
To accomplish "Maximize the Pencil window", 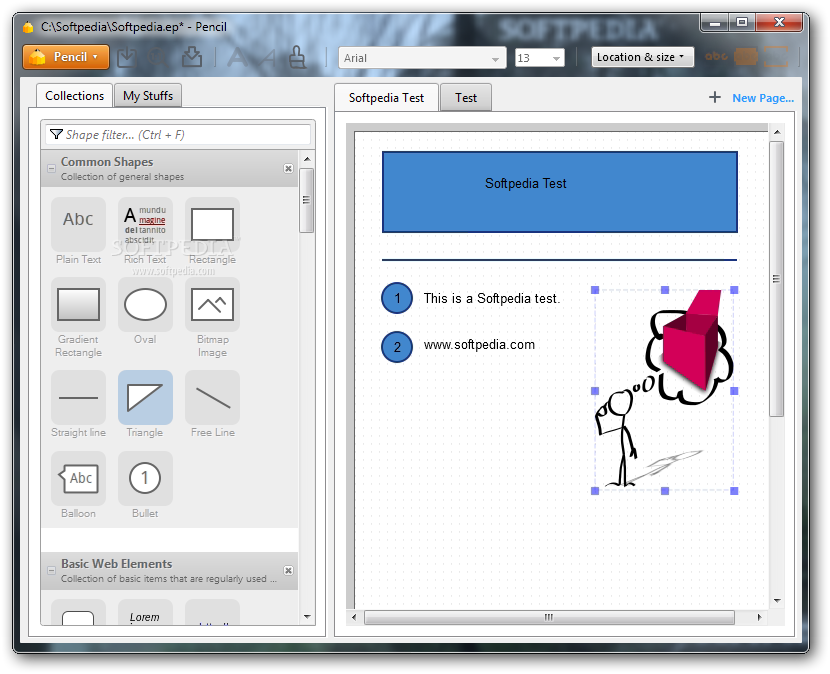I will (x=742, y=22).
